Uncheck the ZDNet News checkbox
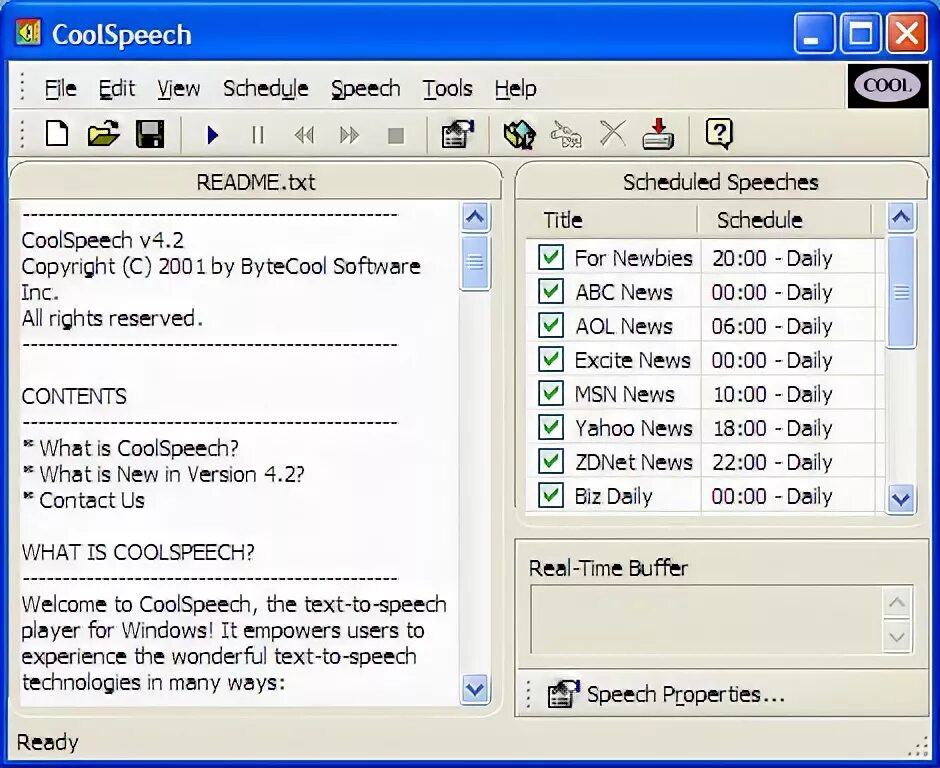 click(550, 461)
